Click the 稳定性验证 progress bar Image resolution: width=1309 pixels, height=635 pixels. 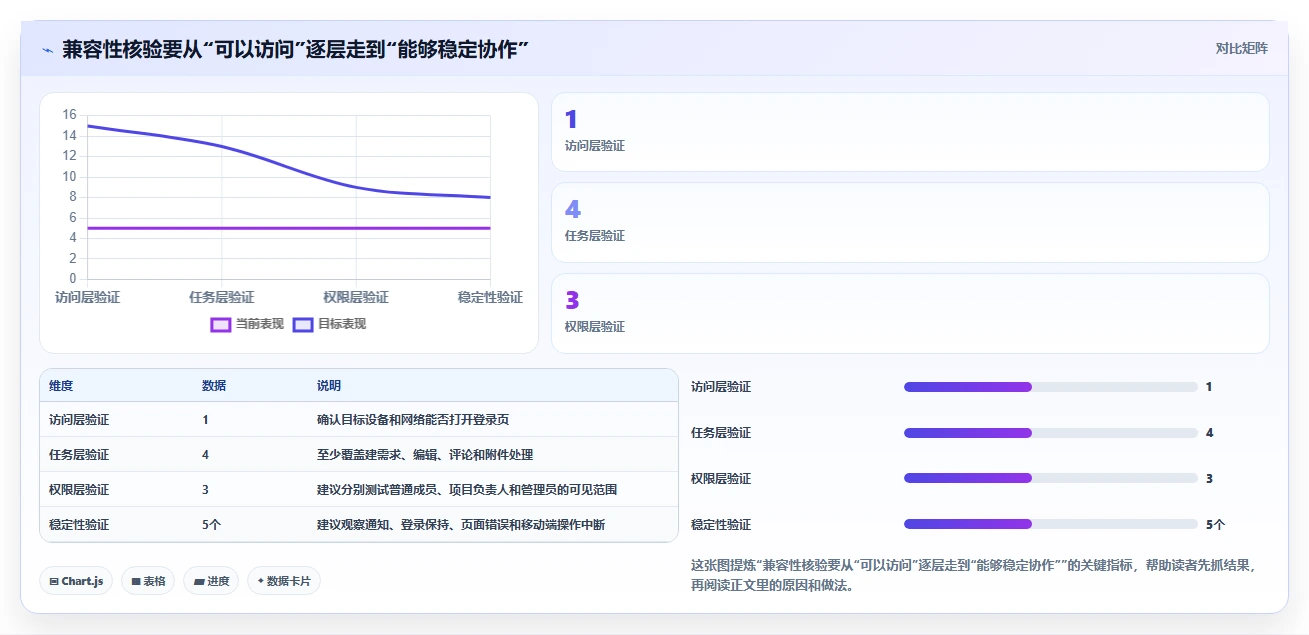coord(1051,524)
